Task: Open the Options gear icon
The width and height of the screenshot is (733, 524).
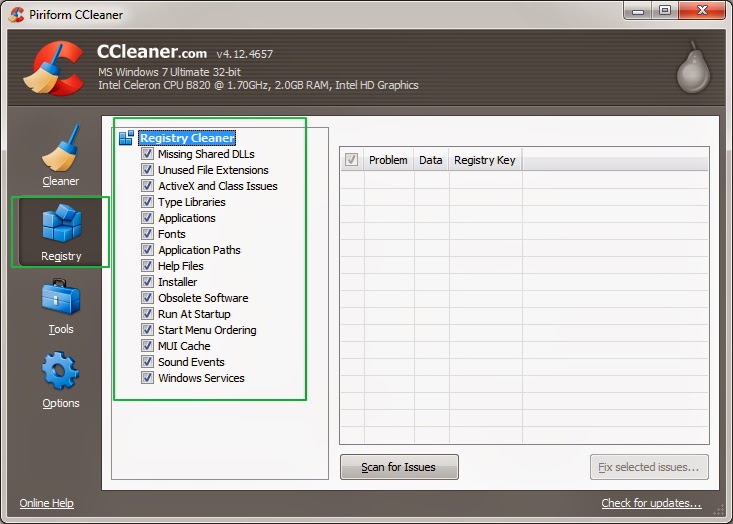Action: 61,371
